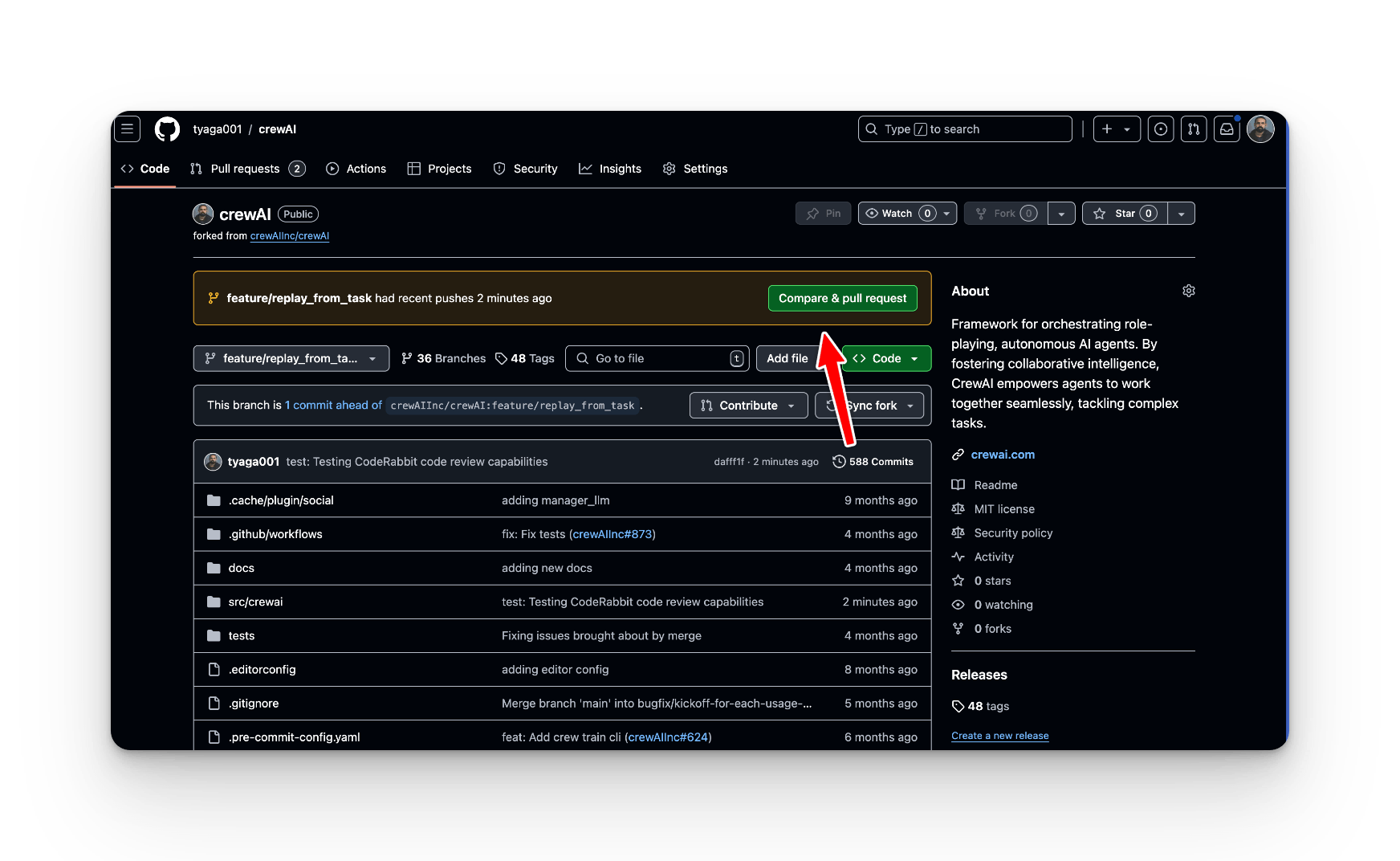Viewport: 1400px width, 861px height.
Task: Open the crewAIInc/crewAI upstream link
Action: [290, 236]
